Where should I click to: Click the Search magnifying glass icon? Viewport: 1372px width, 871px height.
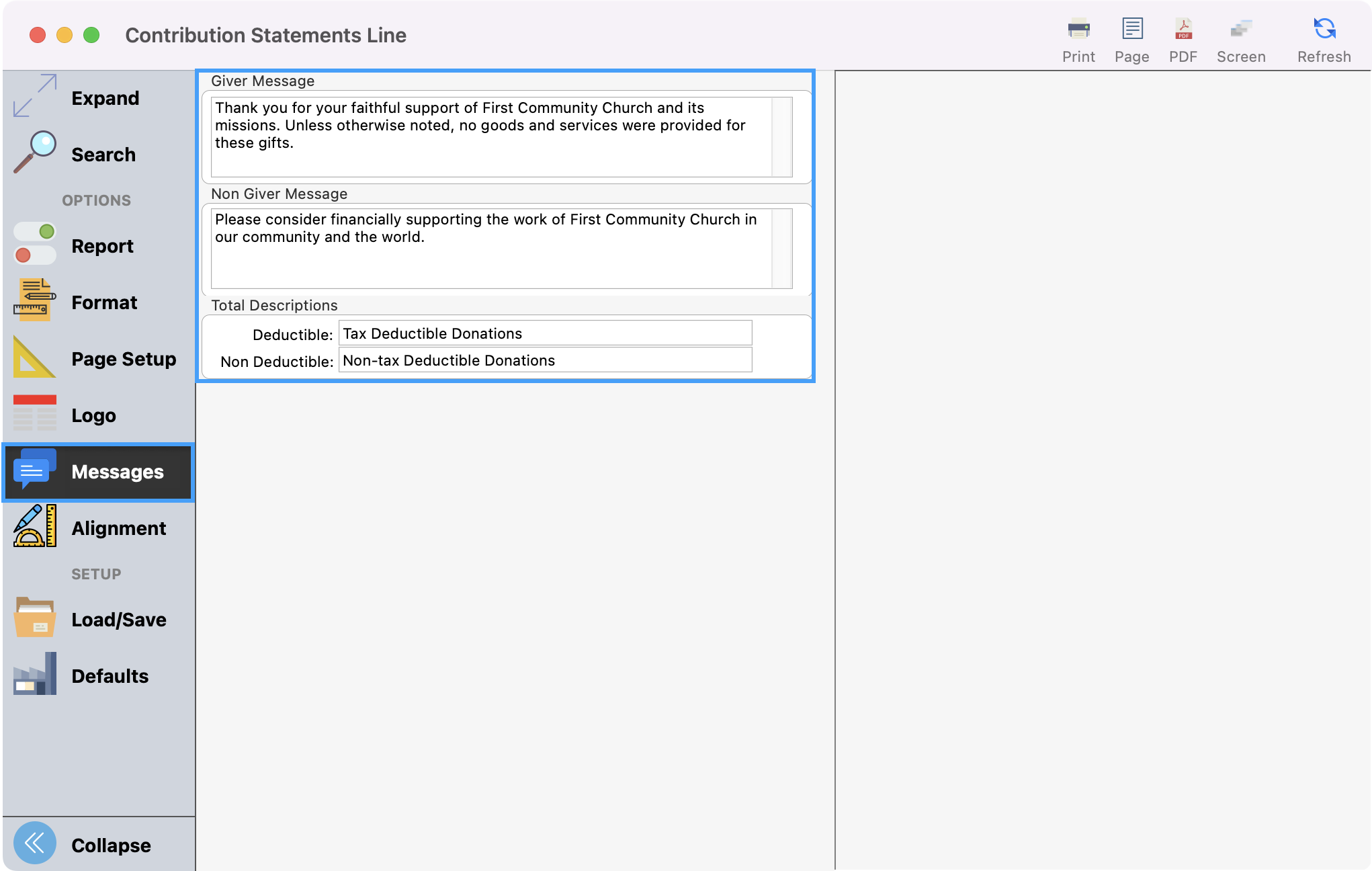(35, 153)
